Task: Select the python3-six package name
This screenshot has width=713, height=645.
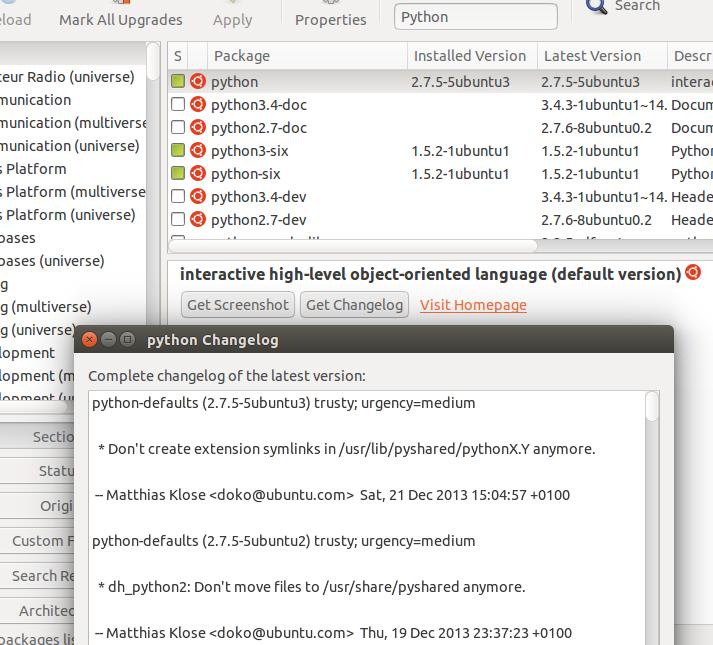Action: (250, 151)
